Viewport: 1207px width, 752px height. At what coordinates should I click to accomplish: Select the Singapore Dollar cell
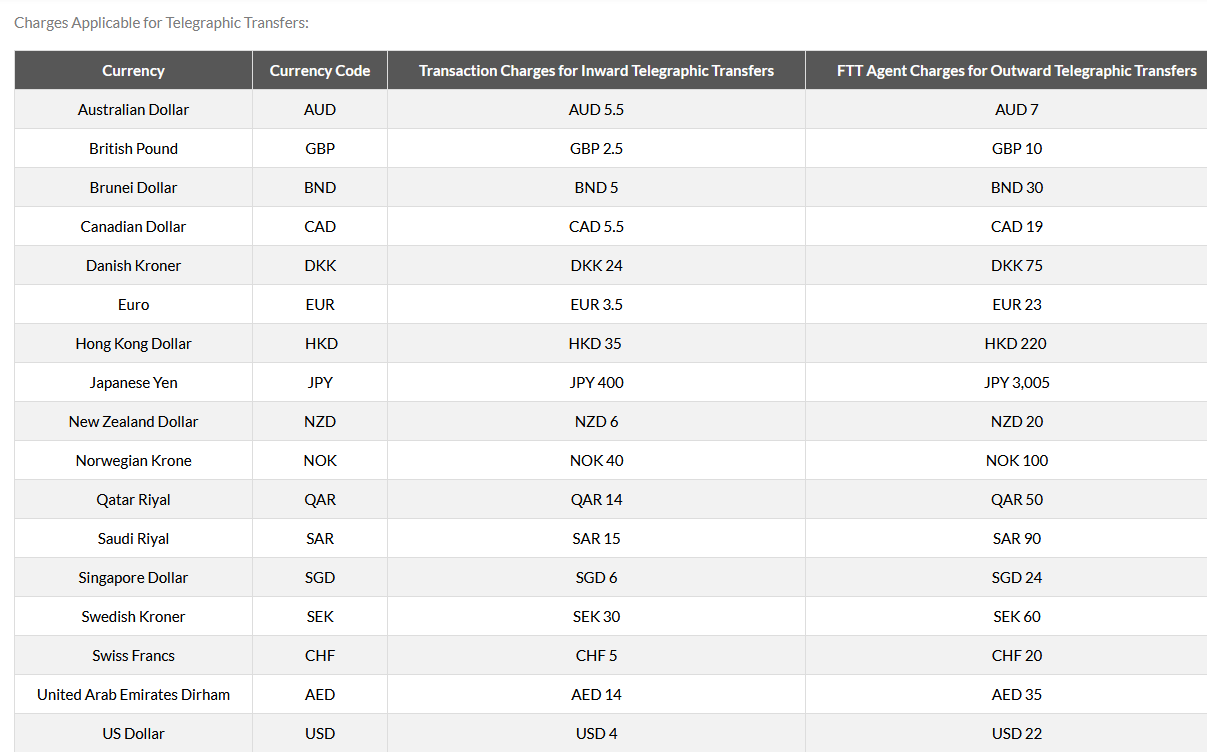coord(133,578)
